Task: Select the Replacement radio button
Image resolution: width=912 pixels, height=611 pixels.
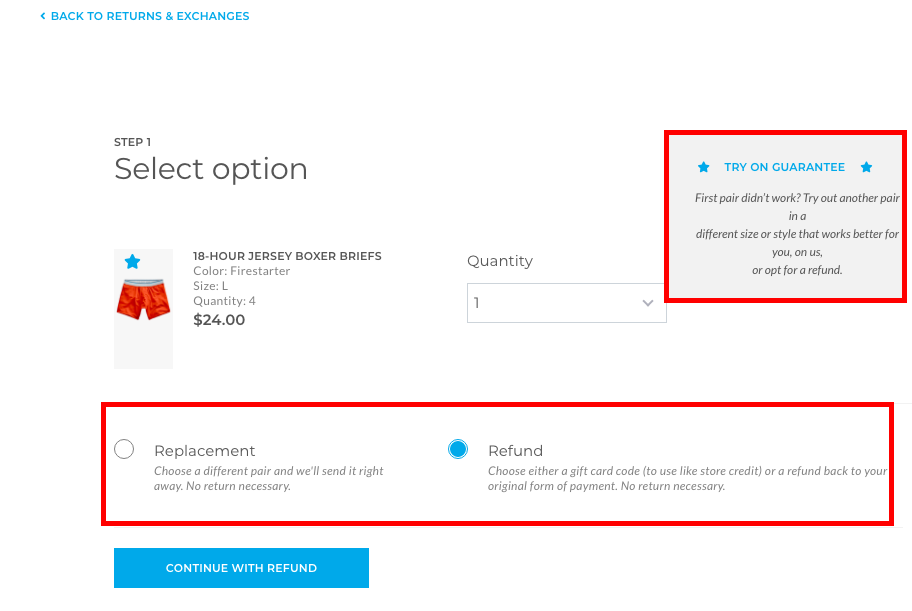Action: [124, 449]
